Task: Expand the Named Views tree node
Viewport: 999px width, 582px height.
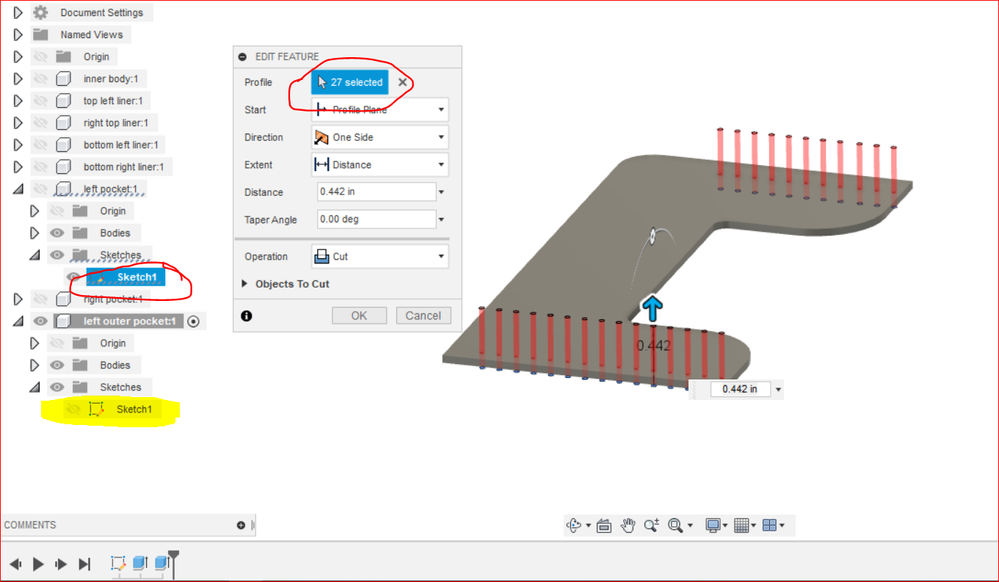Action: click(18, 34)
